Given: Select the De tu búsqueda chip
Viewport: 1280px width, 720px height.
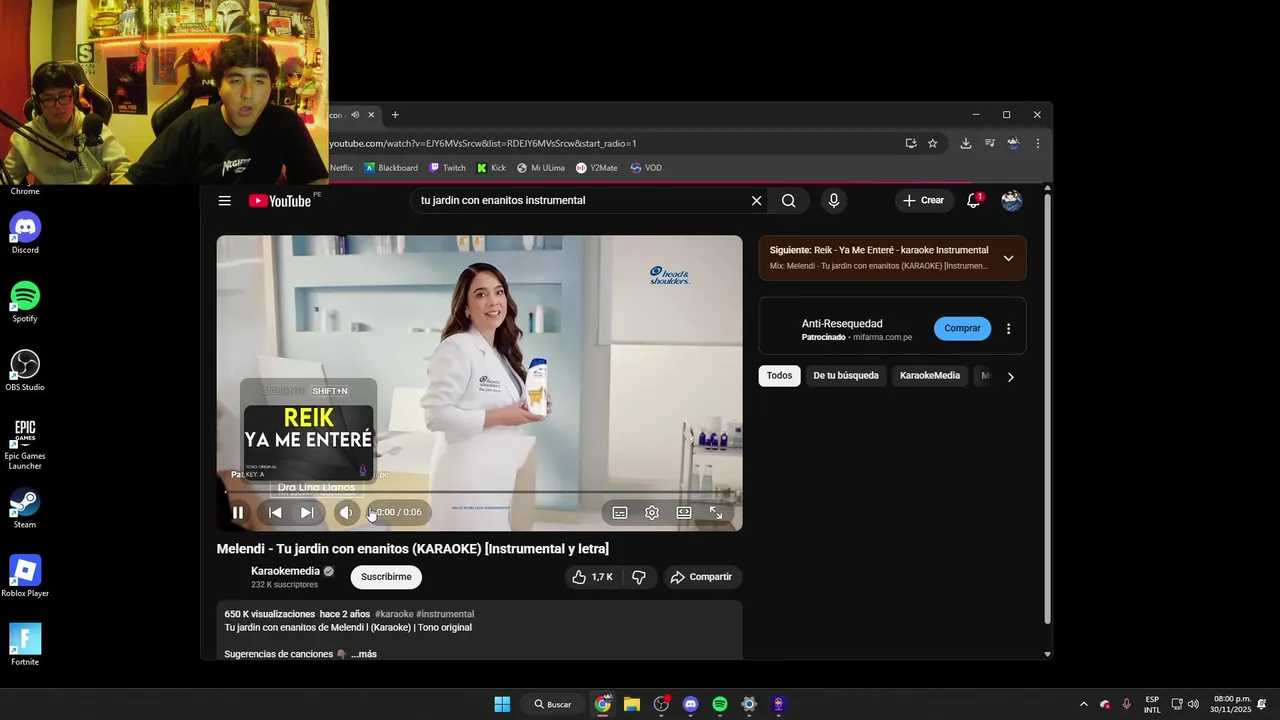Looking at the screenshot, I should [846, 376].
